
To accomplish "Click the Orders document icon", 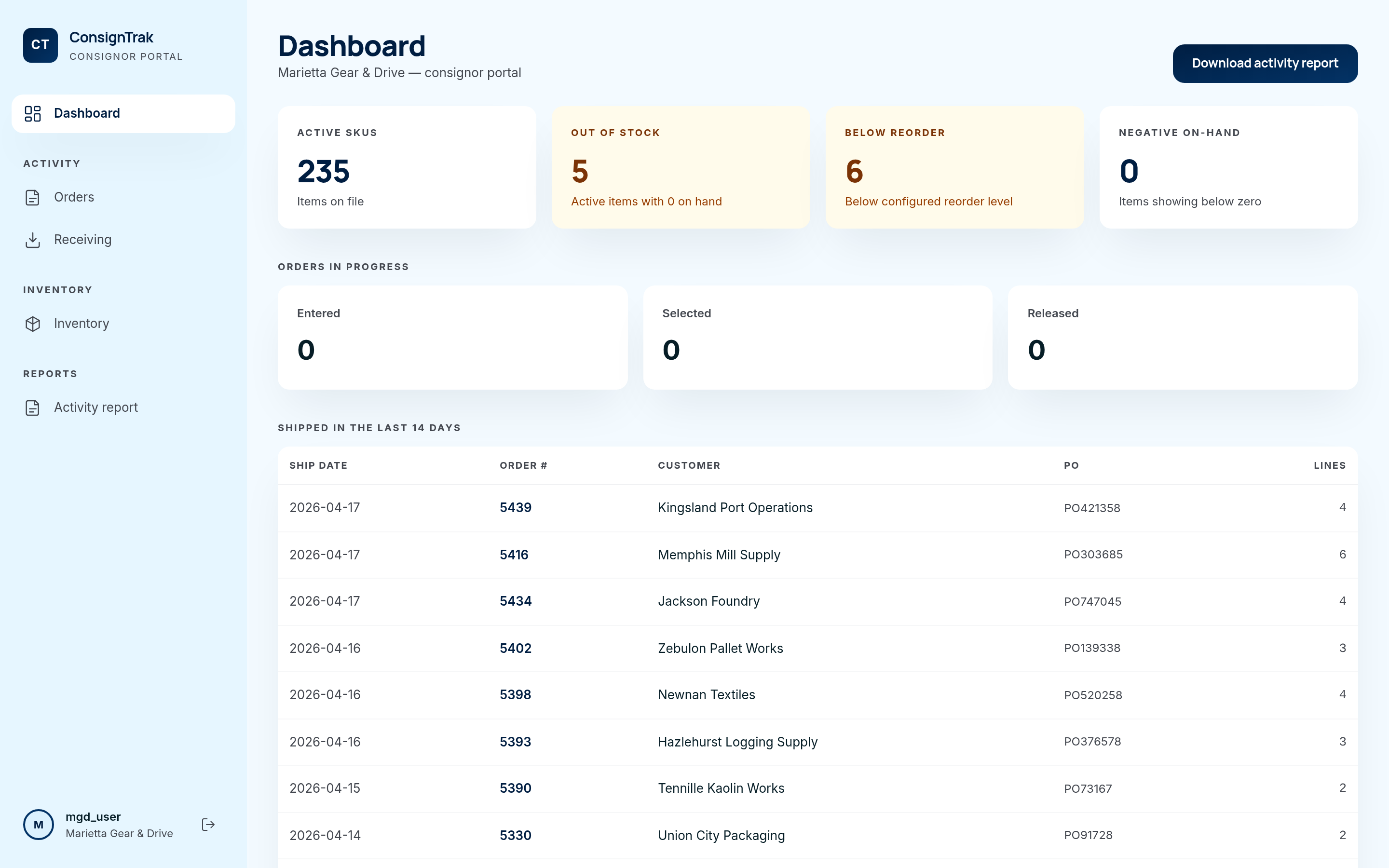I will pyautogui.click(x=33, y=197).
